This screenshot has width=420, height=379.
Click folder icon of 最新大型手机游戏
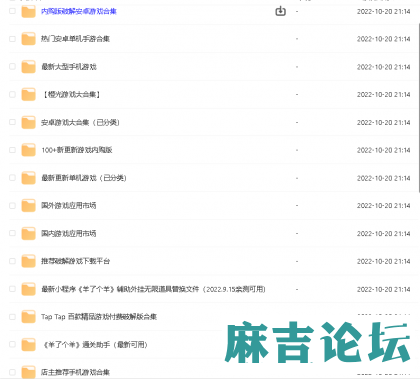(x=28, y=67)
